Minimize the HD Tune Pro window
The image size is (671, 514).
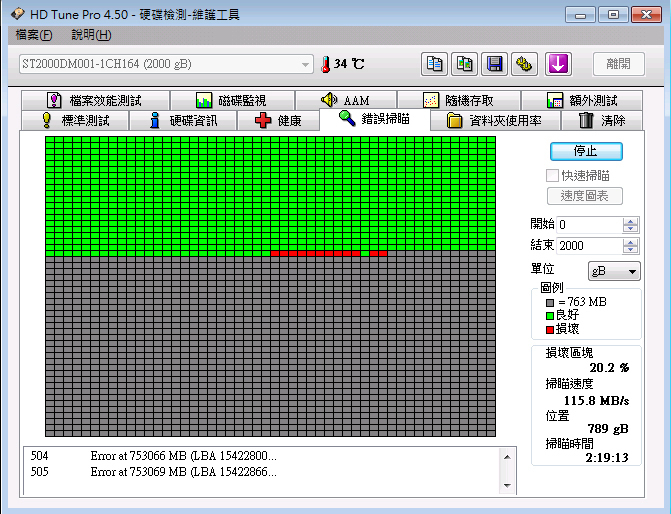click(x=580, y=15)
